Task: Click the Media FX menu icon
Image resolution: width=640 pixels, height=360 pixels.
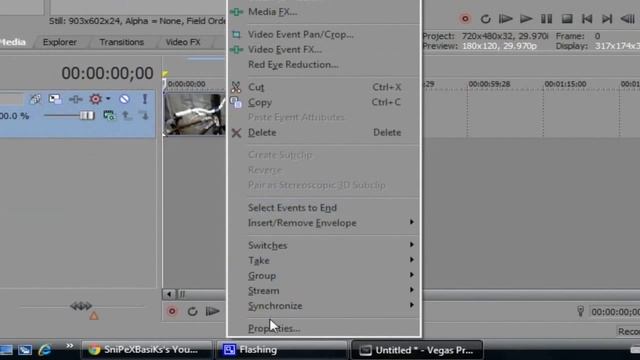Action: click(x=236, y=12)
